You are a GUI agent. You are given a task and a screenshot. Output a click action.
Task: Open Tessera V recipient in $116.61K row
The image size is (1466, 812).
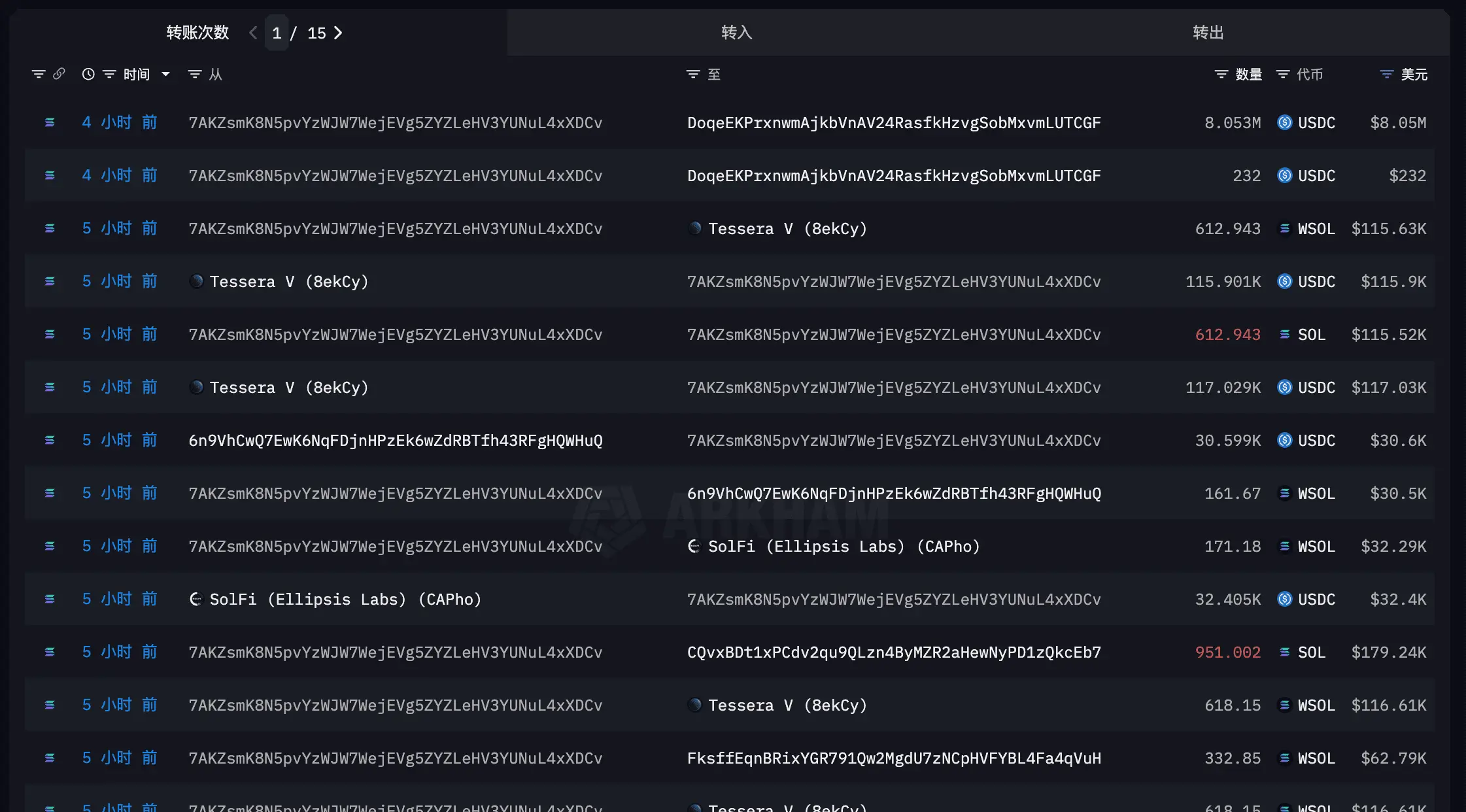pyautogui.click(x=787, y=705)
